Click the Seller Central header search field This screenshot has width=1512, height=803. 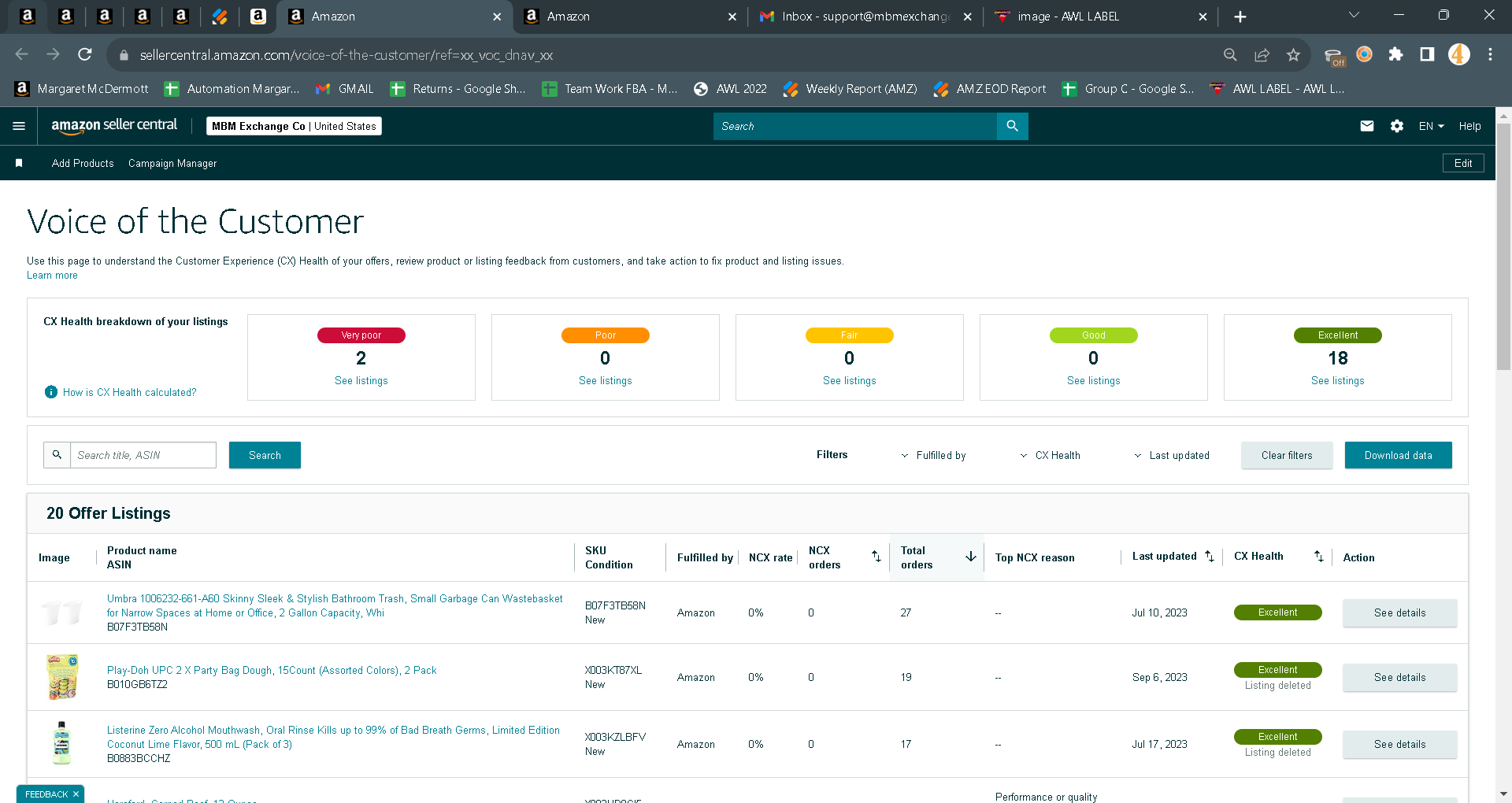[x=855, y=126]
